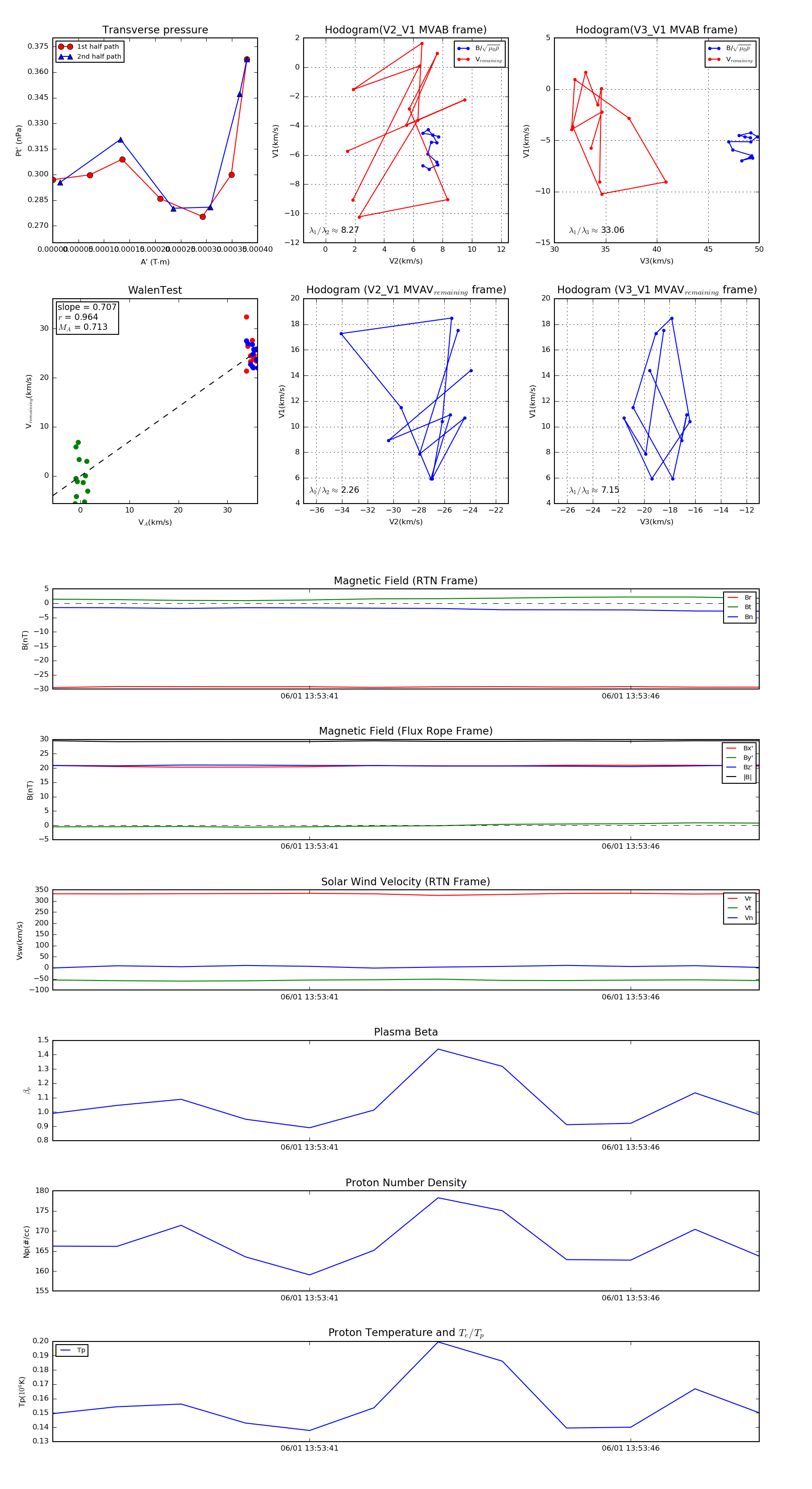Click the 'Hodogram(V3_V1 MVAB frame)' title
This screenshot has width=812, height=1489.
[656, 30]
